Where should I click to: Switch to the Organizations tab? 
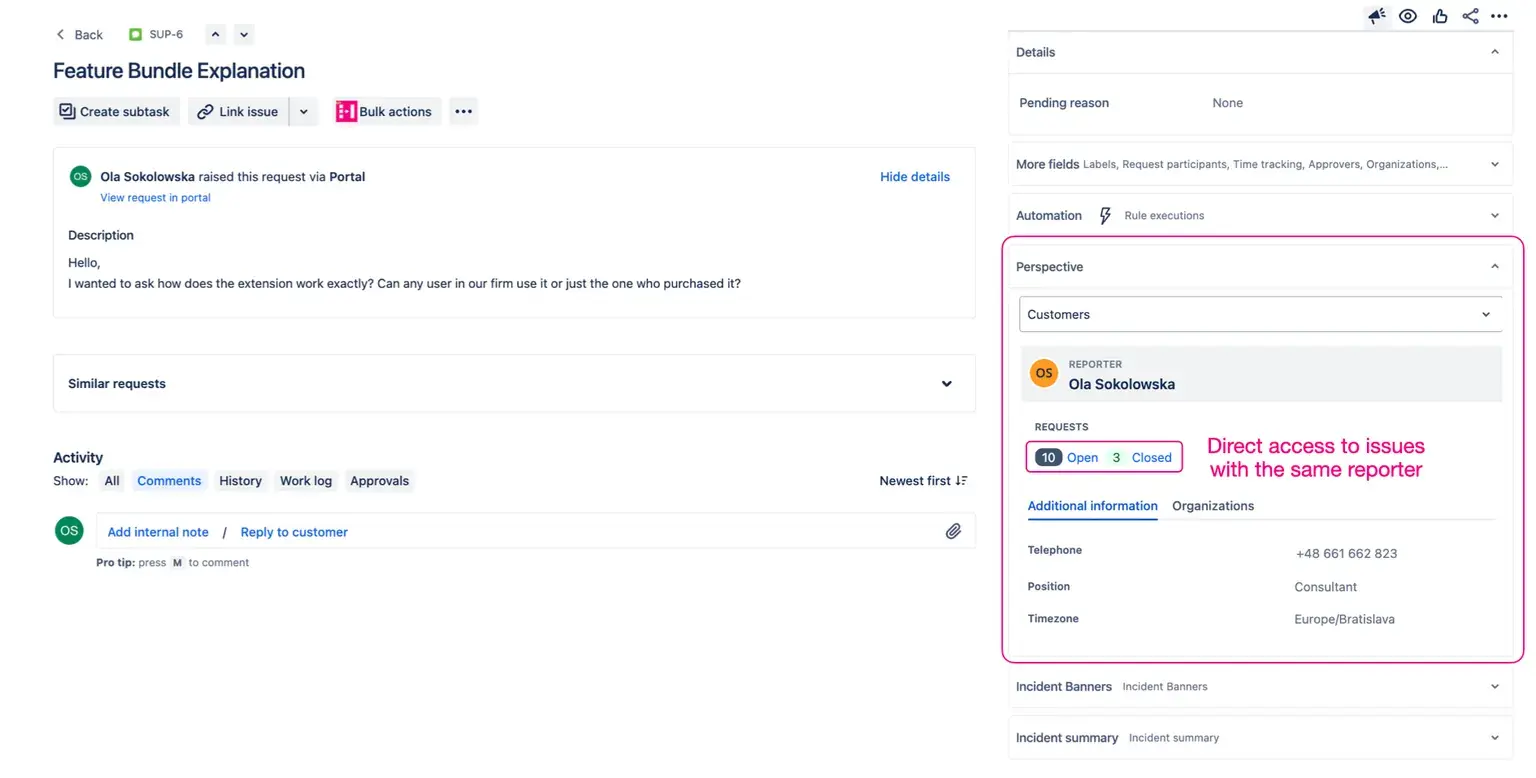pos(1212,506)
